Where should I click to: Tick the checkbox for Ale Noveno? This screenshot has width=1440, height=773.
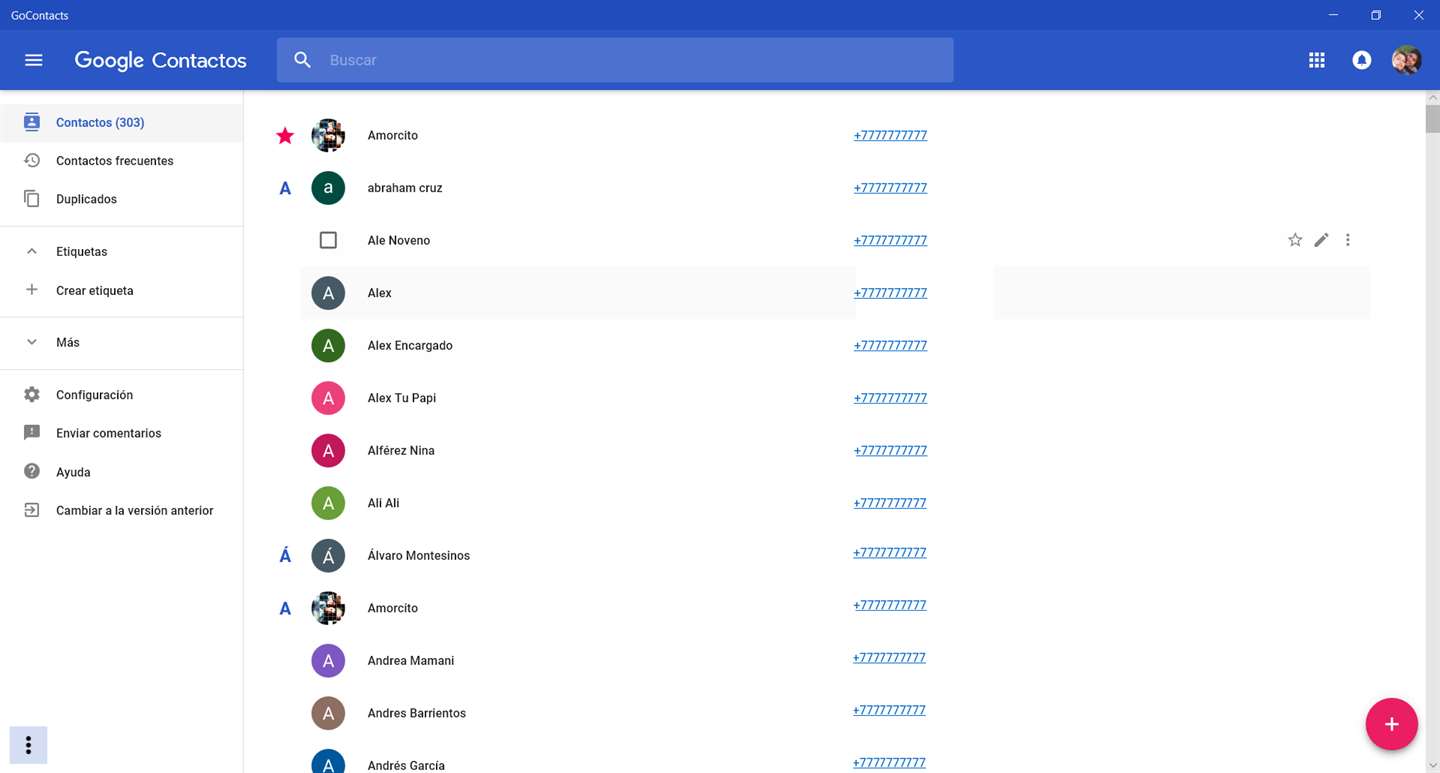pos(328,240)
